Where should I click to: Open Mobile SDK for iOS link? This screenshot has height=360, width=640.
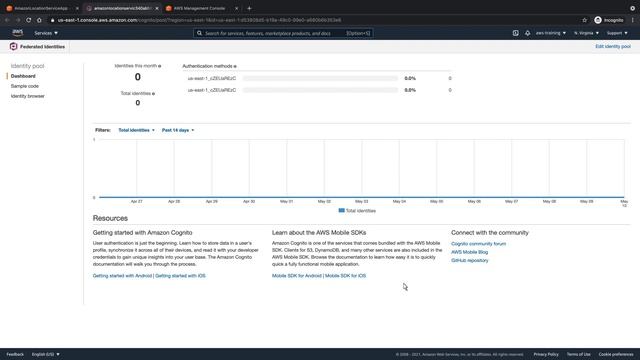point(346,276)
